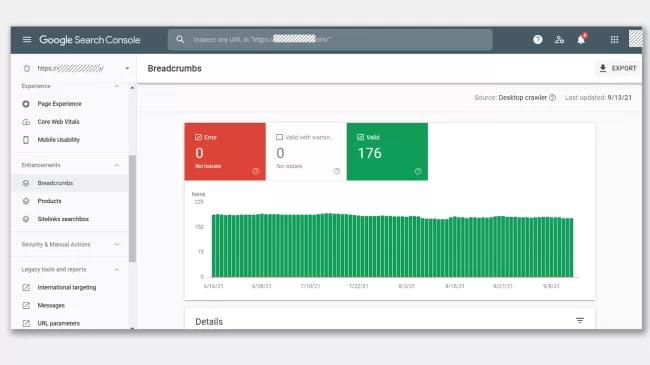Click the URL inspection search field
The height and width of the screenshot is (365, 650).
[x=330, y=40]
